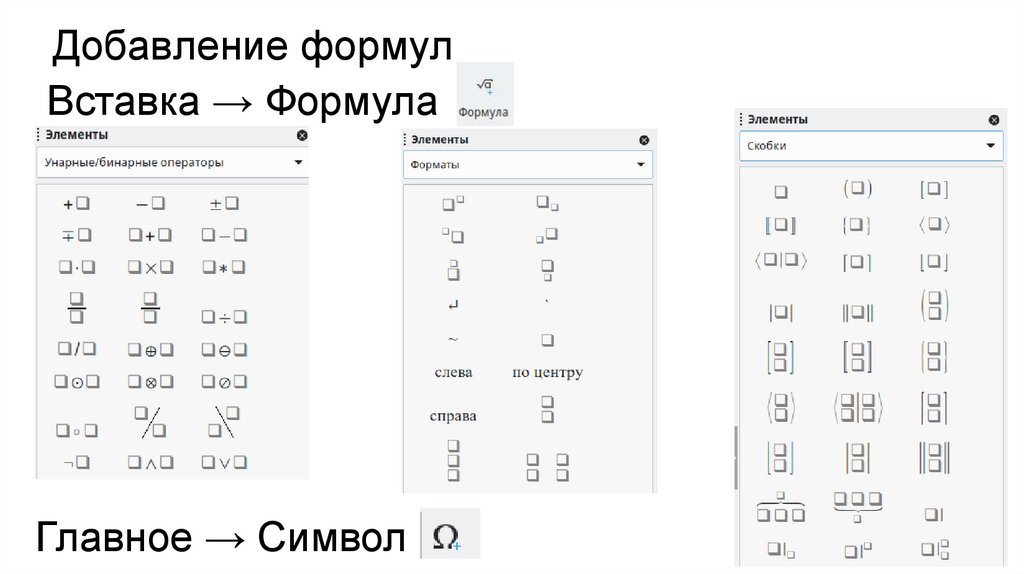This screenshot has width=1024, height=574.
Task: Close the Форматы elements panel
Action: coord(644,141)
